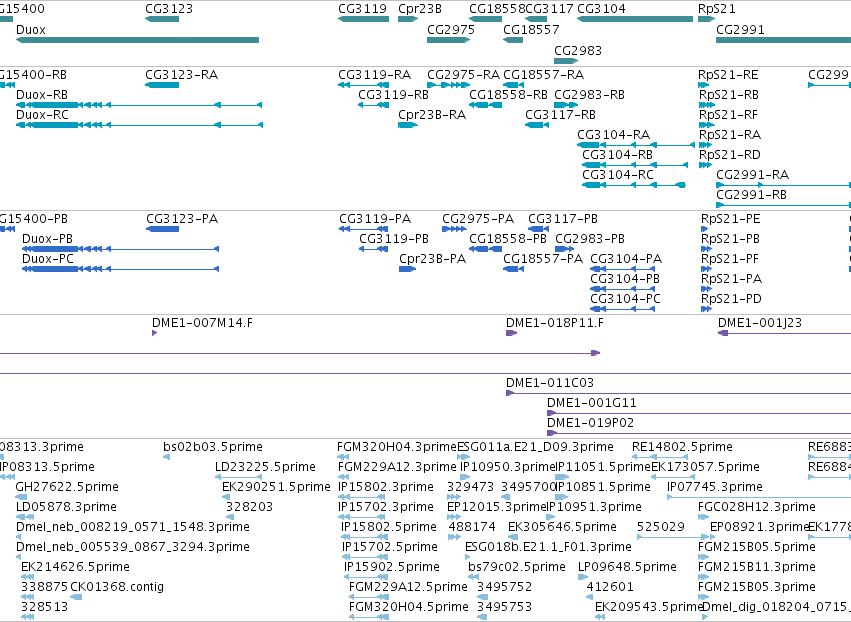Click the DME1-018P11.F clone label
This screenshot has height=622, width=851.
click(555, 323)
